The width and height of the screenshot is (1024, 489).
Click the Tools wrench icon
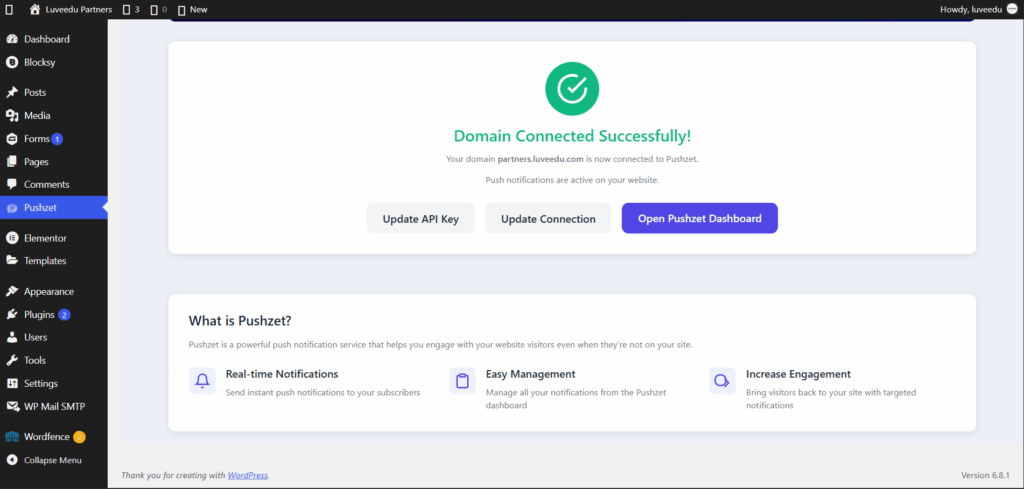(x=12, y=360)
